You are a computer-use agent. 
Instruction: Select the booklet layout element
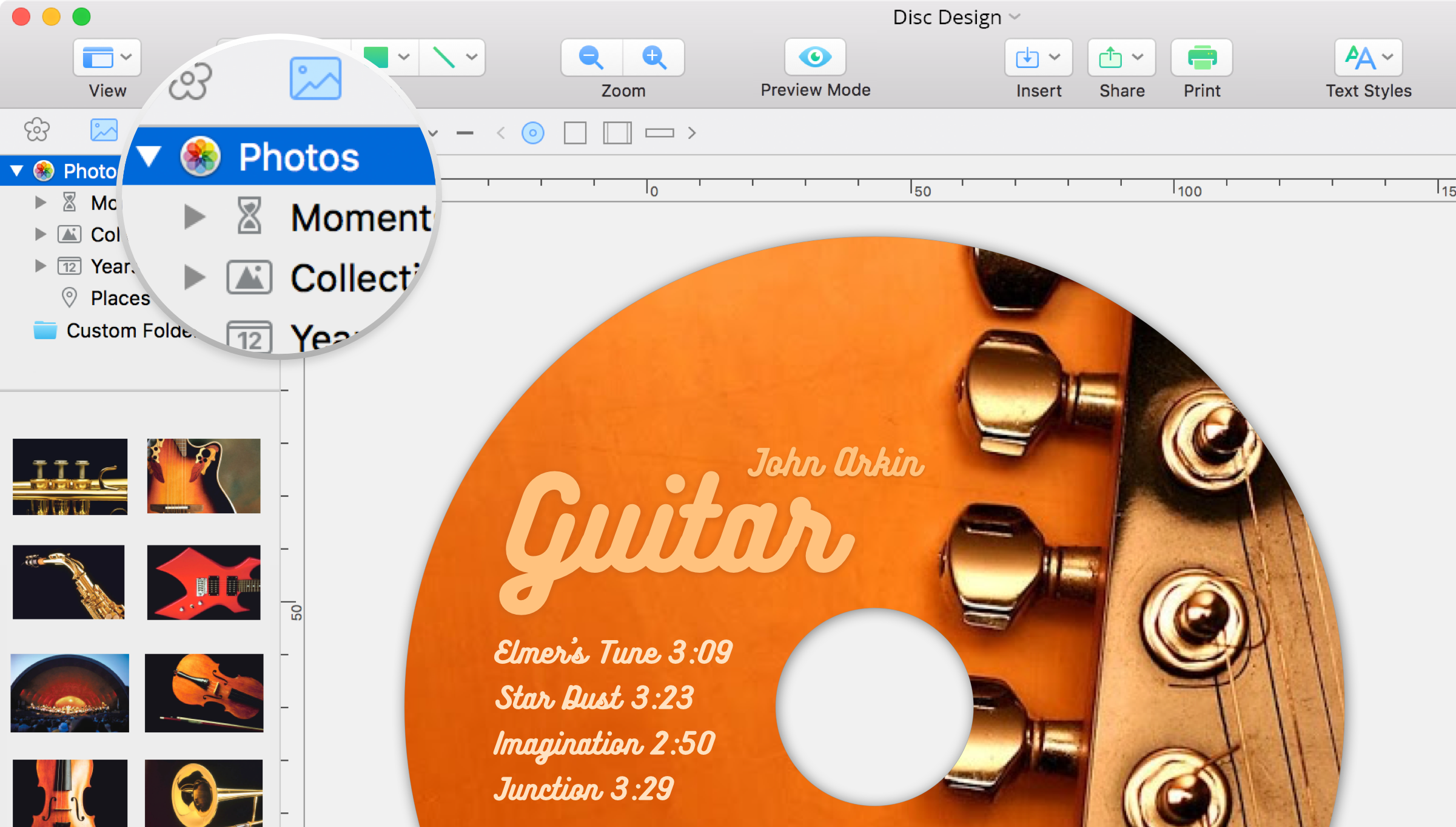coord(617,133)
